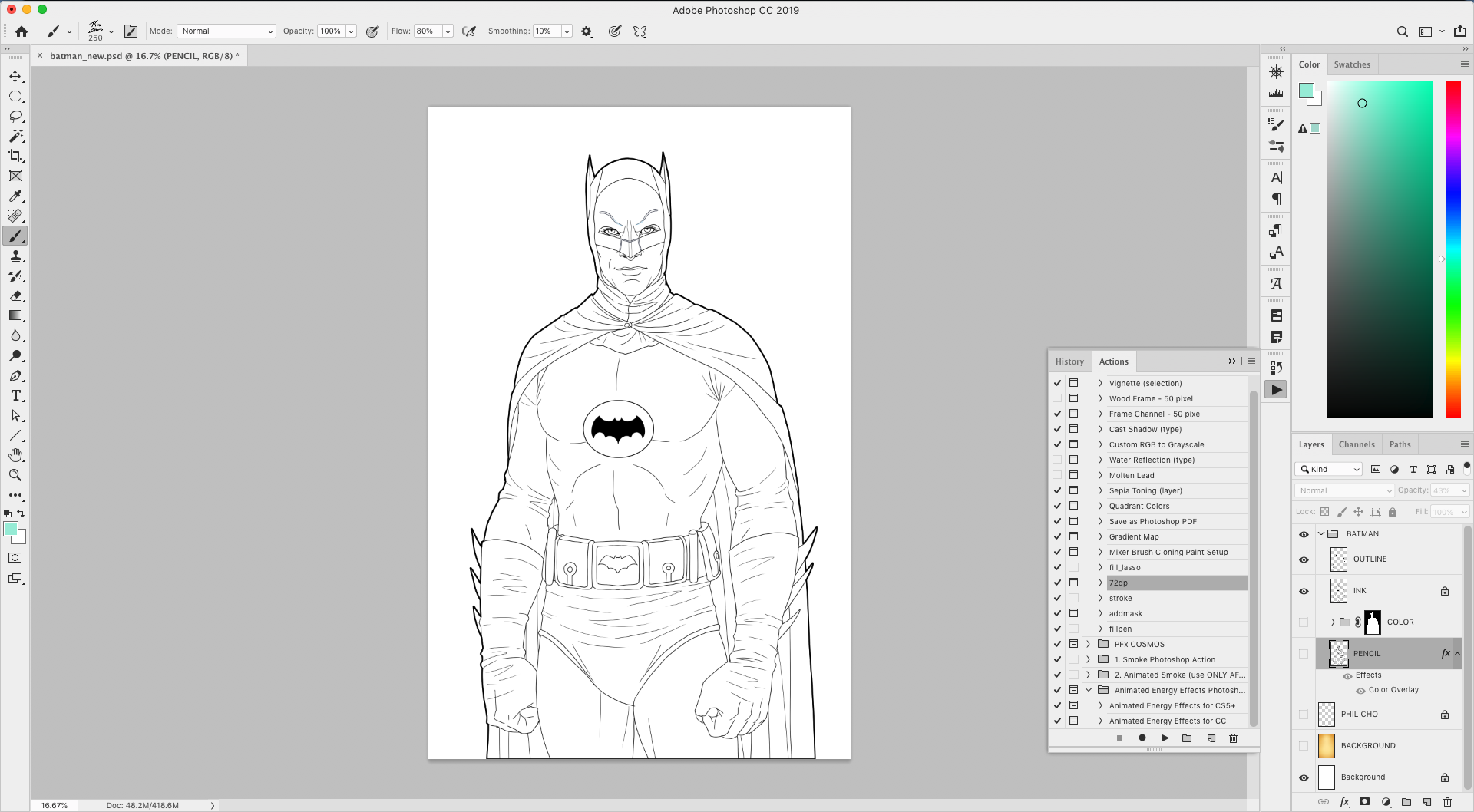Click the Home icon in options bar

tap(21, 31)
